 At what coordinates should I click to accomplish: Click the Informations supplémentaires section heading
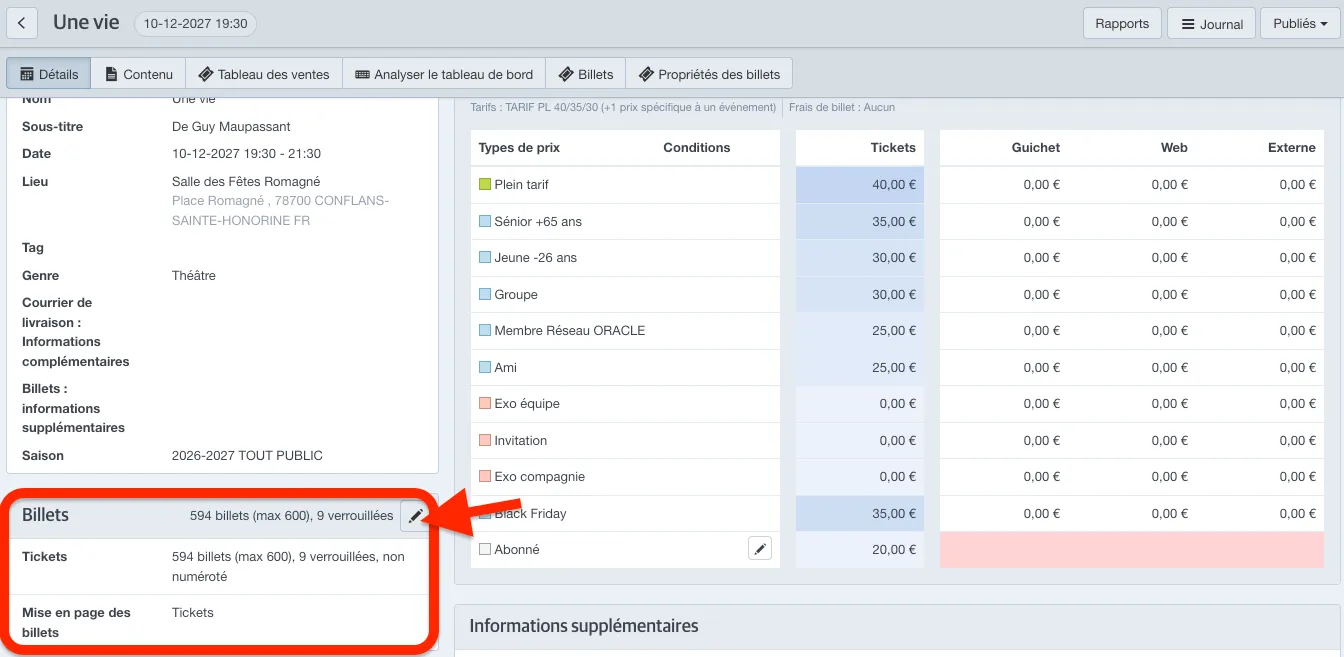tap(584, 626)
